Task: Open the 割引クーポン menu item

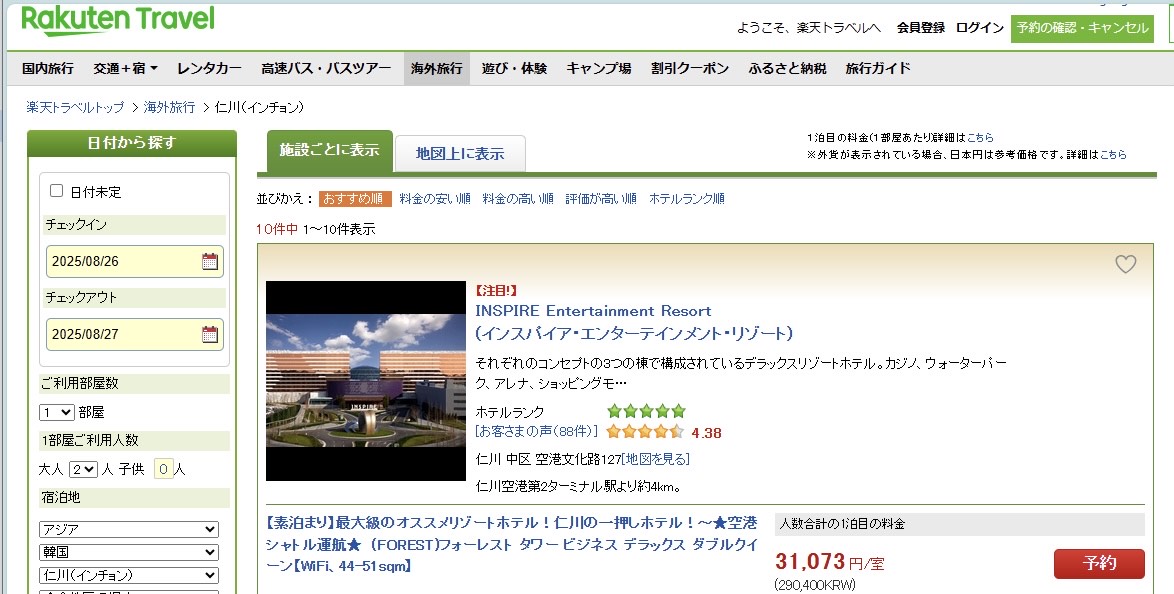Action: [x=690, y=68]
